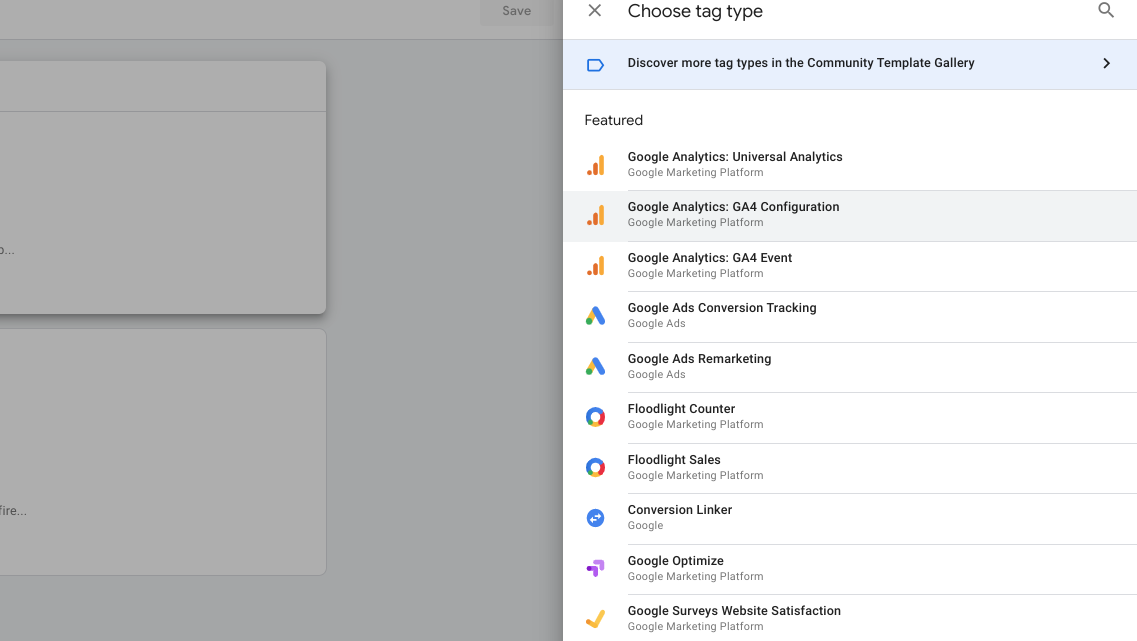Click Google Ads Conversion Tracking icon
Screen dimensions: 1137x641
pos(595,316)
